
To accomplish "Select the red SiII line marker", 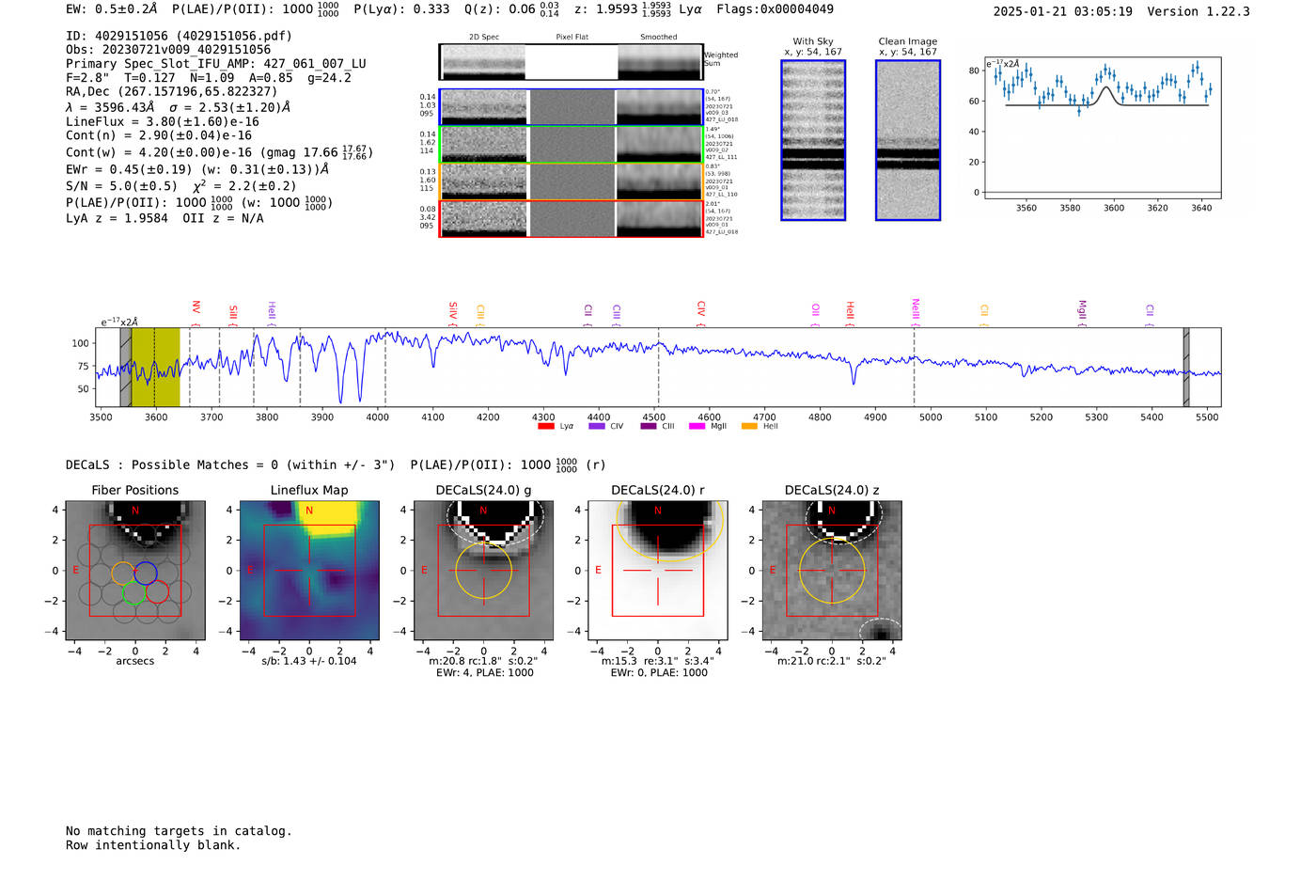I will click(233, 314).
